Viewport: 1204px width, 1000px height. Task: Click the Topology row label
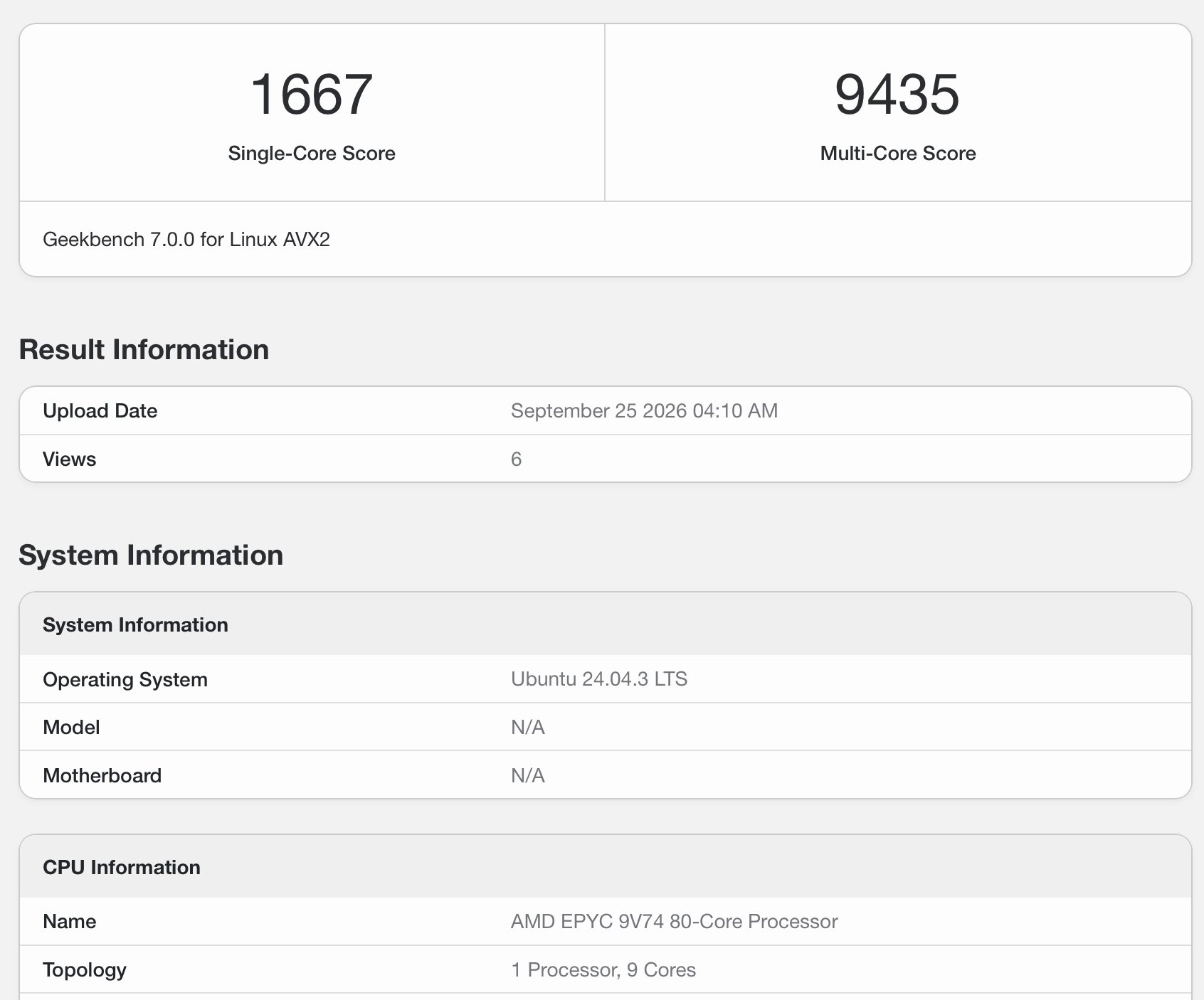85,970
